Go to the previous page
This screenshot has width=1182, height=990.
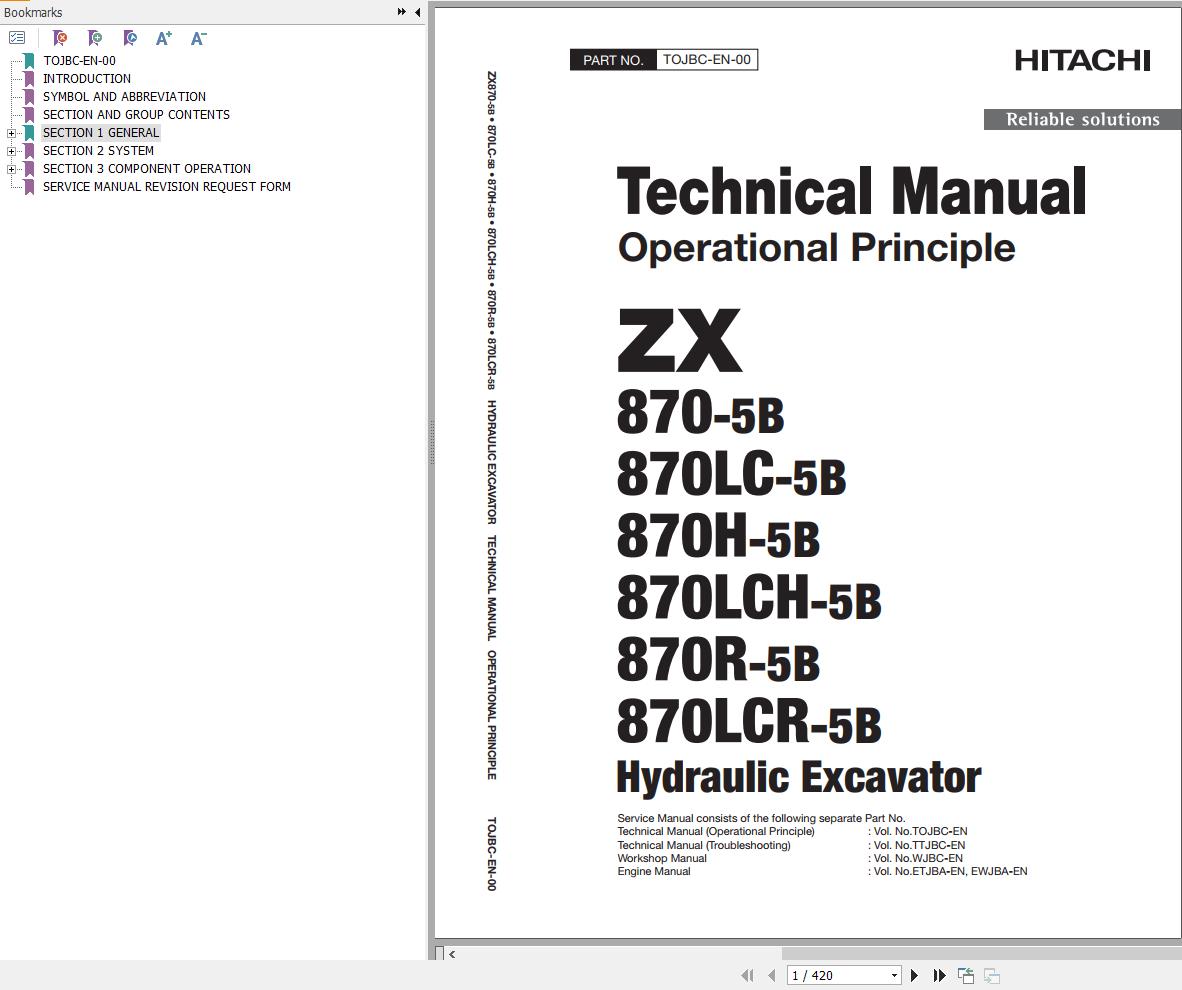(x=771, y=975)
